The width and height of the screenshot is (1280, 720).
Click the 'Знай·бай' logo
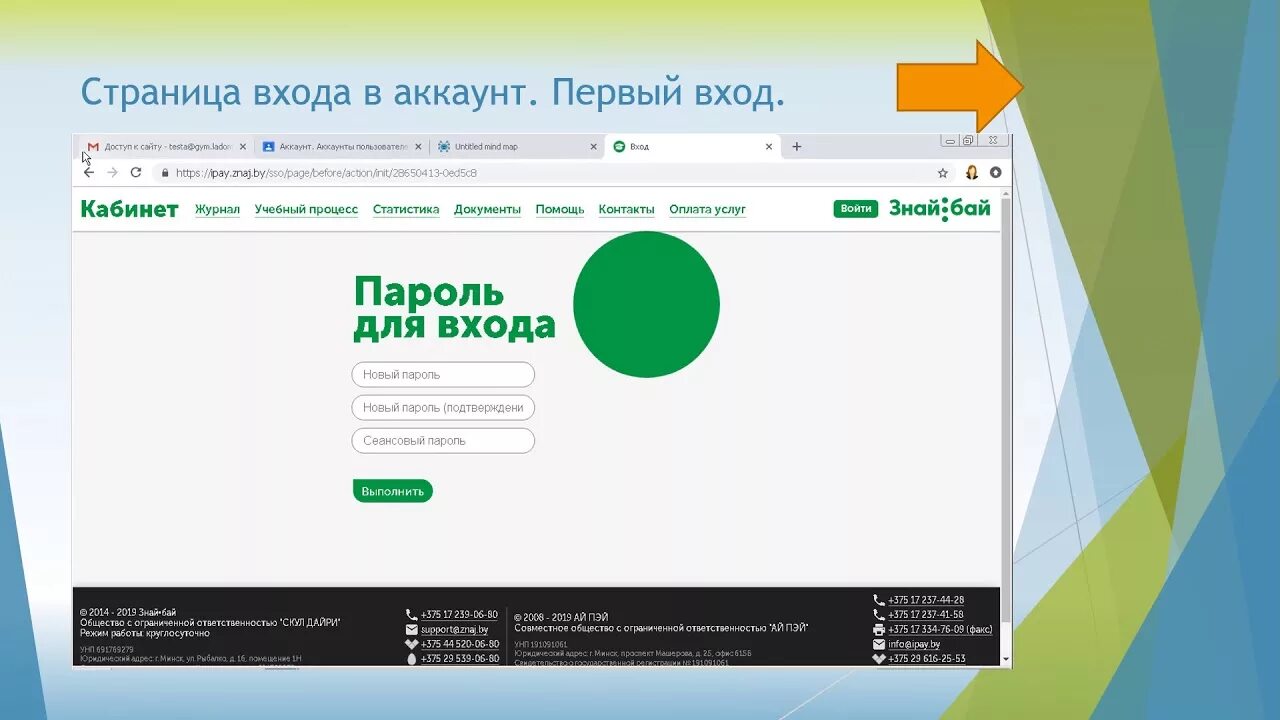pyautogui.click(x=940, y=208)
